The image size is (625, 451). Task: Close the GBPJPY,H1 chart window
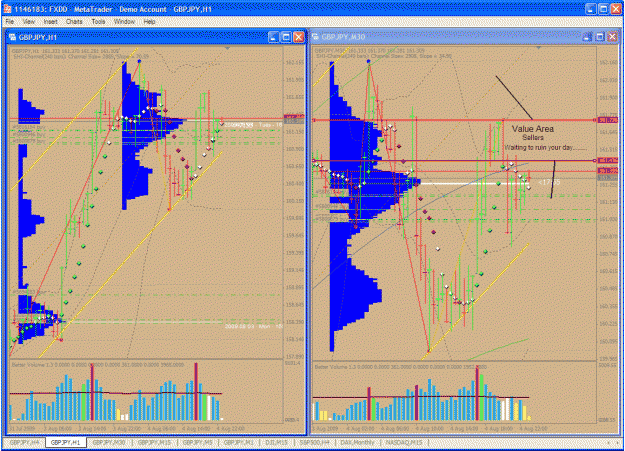(x=299, y=37)
